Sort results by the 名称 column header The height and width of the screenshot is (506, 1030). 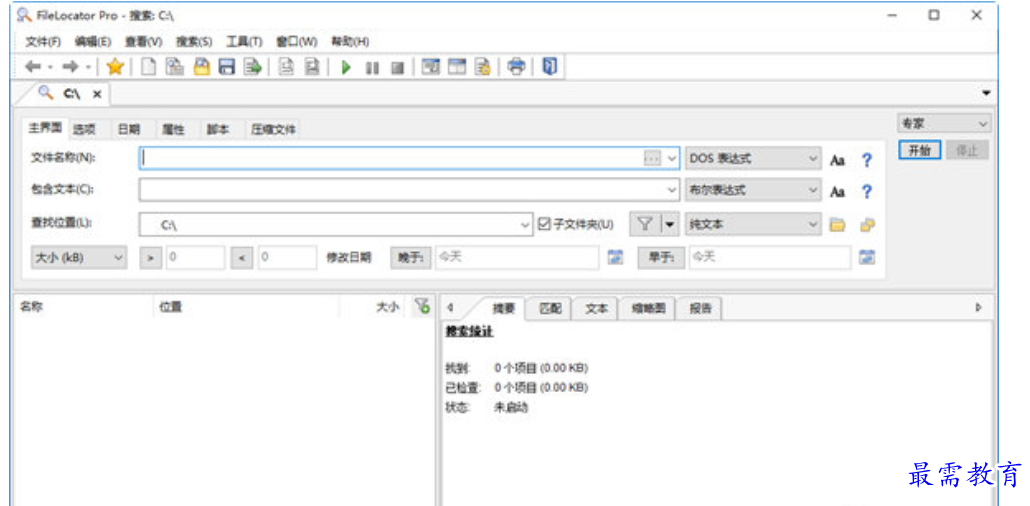83,307
